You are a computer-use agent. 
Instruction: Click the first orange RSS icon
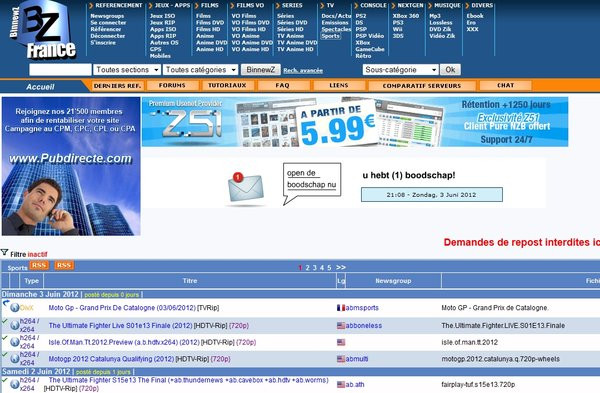click(x=39, y=265)
